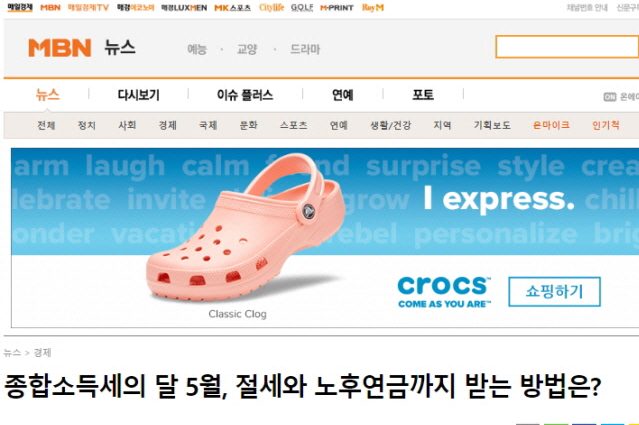Open the MBN link in top bar
639x425 pixels.
click(50, 7)
